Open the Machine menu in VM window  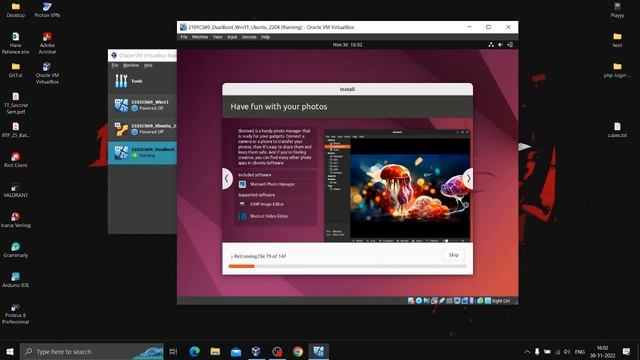click(x=200, y=37)
